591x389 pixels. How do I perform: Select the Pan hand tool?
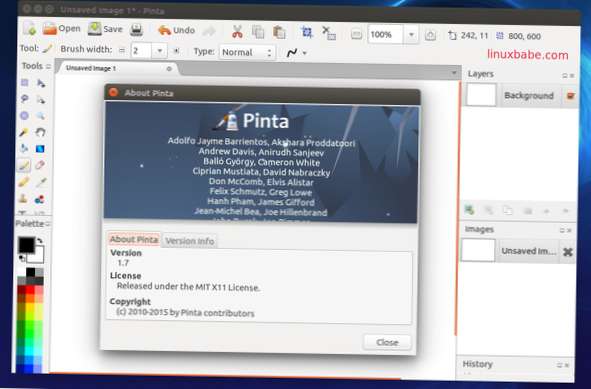click(40, 132)
